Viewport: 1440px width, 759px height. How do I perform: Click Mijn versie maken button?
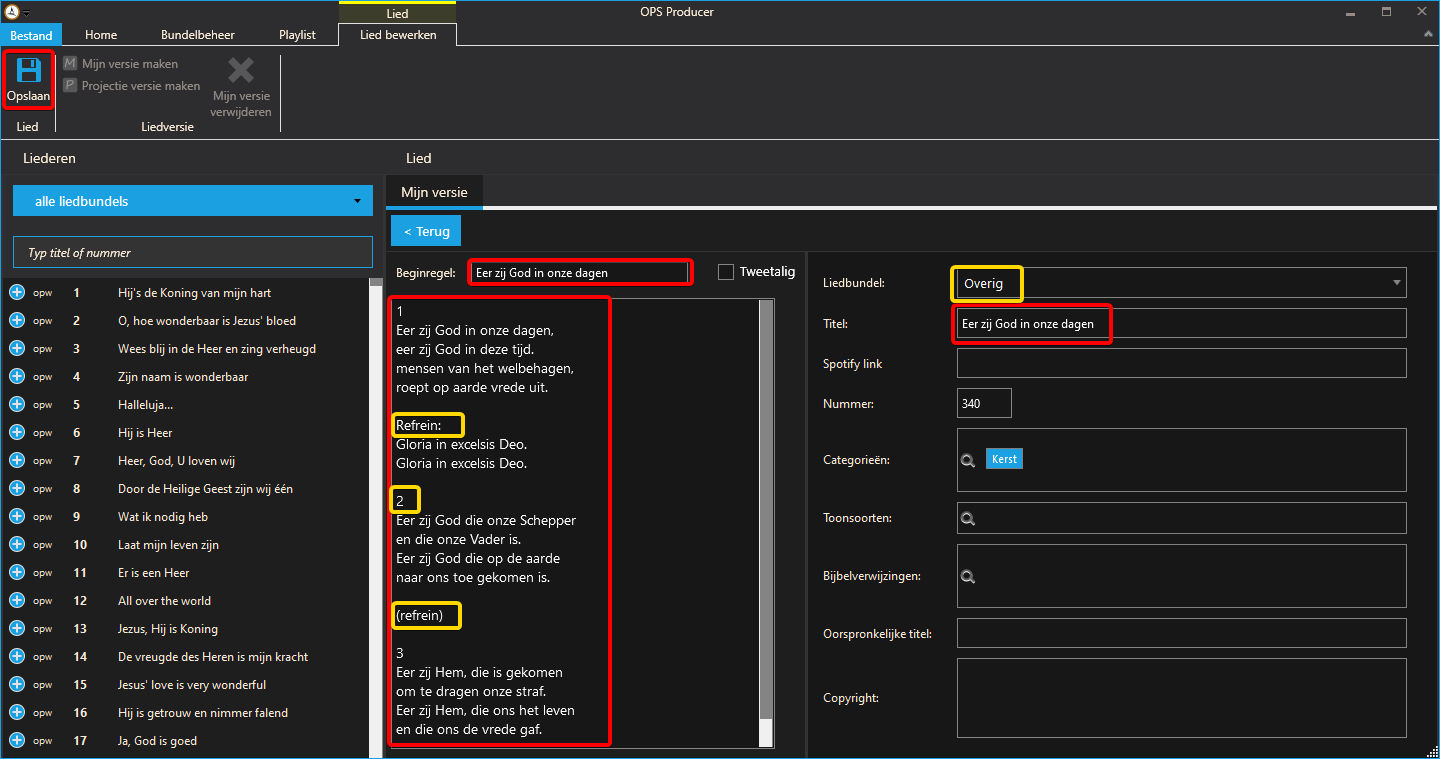point(121,63)
